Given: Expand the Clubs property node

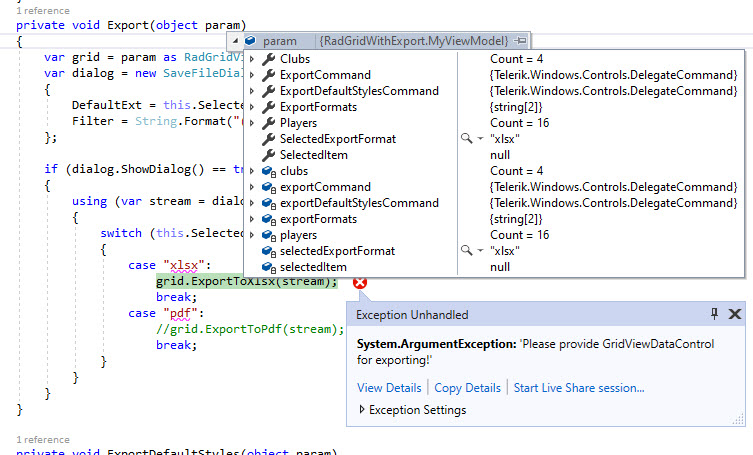Looking at the screenshot, I should click(x=252, y=59).
